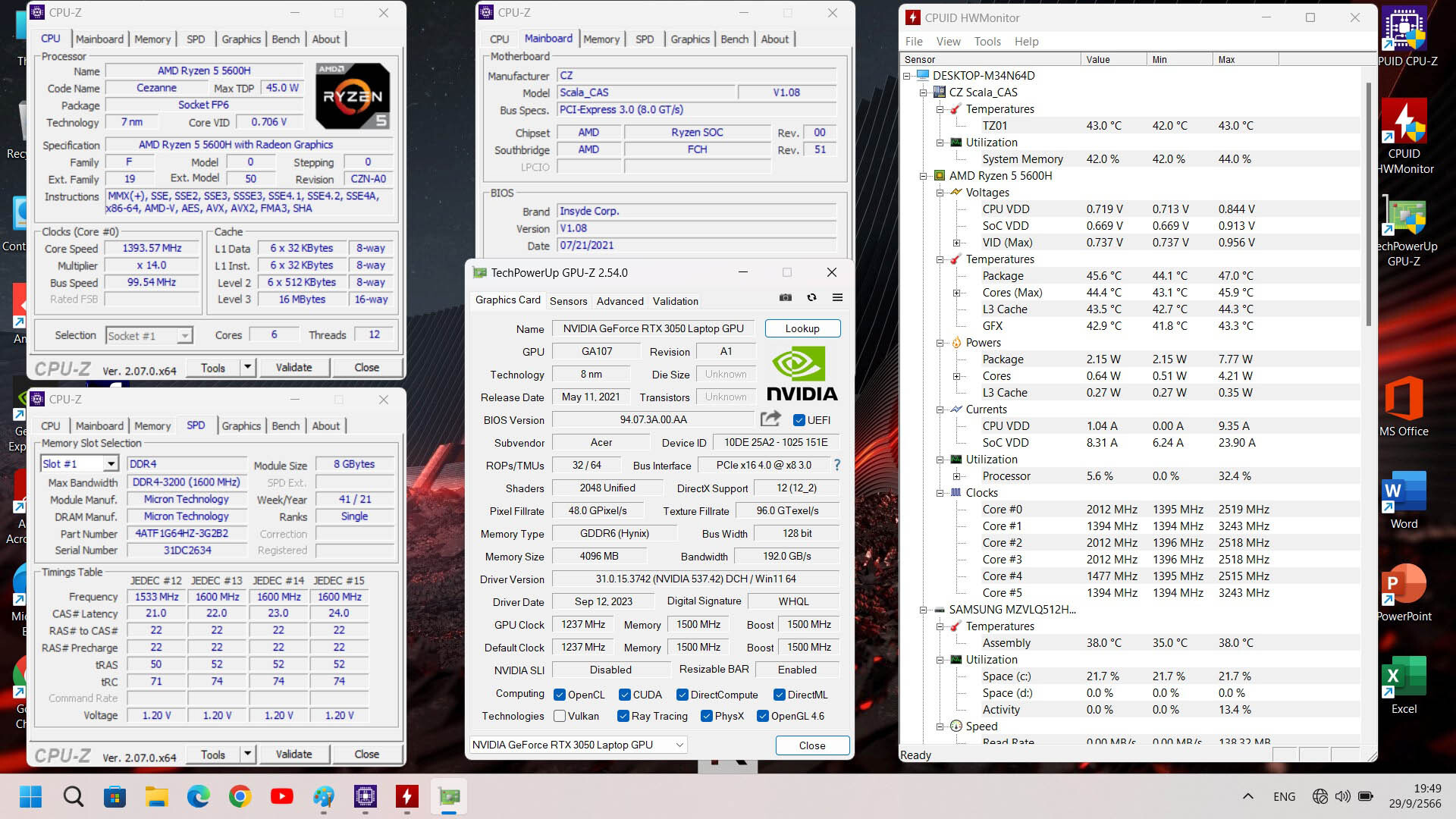Click the Lookup button in GPU-Z
Image resolution: width=1456 pixels, height=819 pixels.
(x=802, y=328)
